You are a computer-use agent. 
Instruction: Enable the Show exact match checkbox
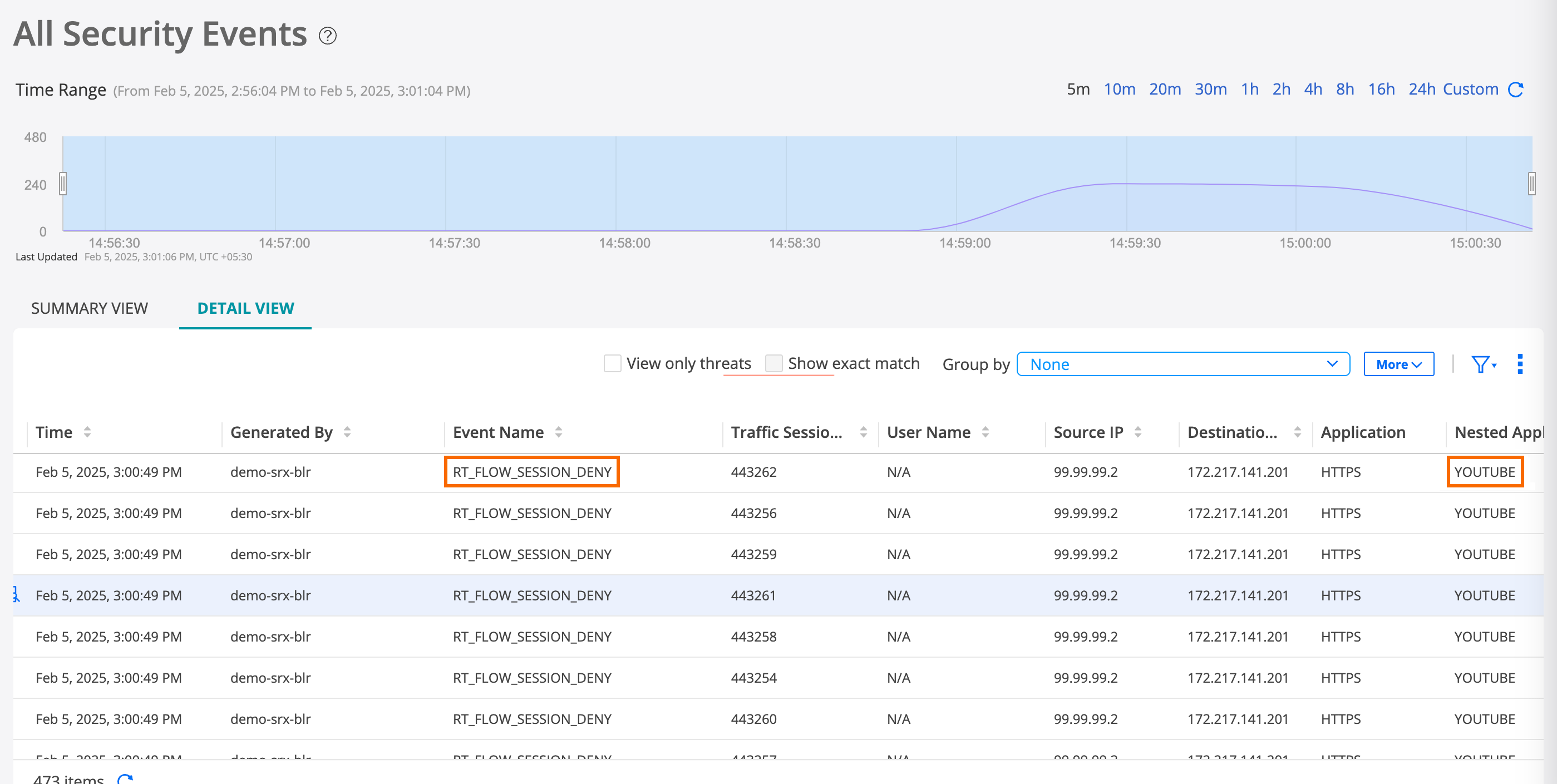click(773, 364)
